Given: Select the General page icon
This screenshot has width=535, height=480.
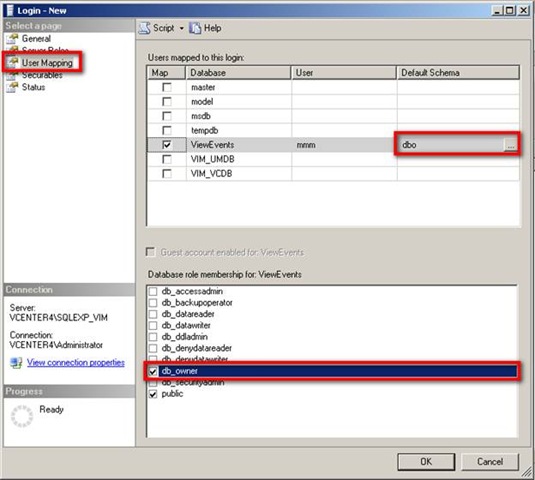Looking at the screenshot, I should (x=13, y=39).
